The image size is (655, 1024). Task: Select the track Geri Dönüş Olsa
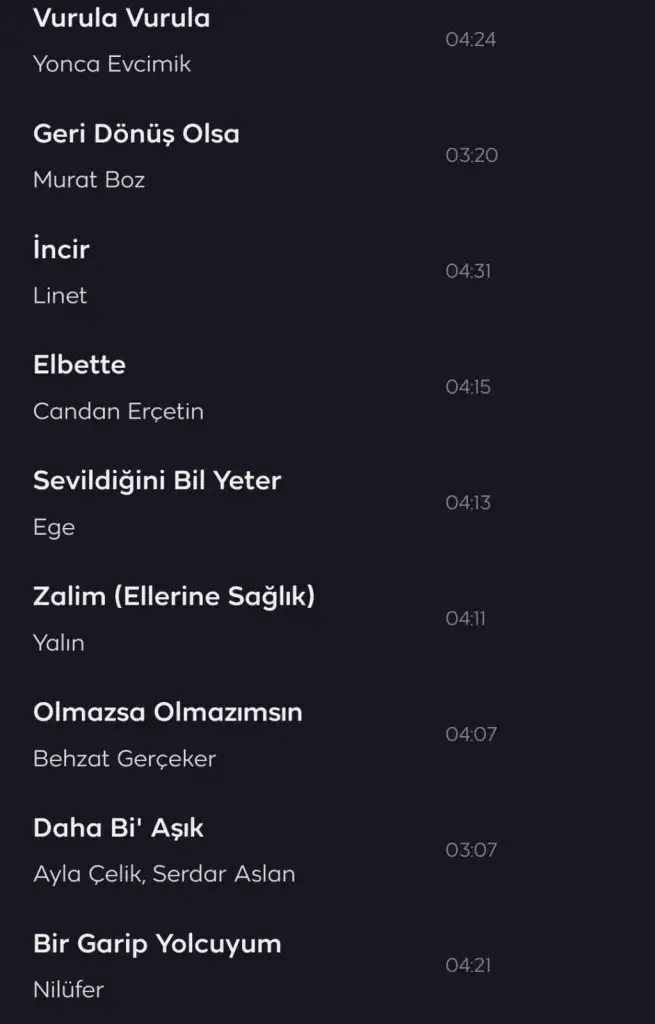136,134
